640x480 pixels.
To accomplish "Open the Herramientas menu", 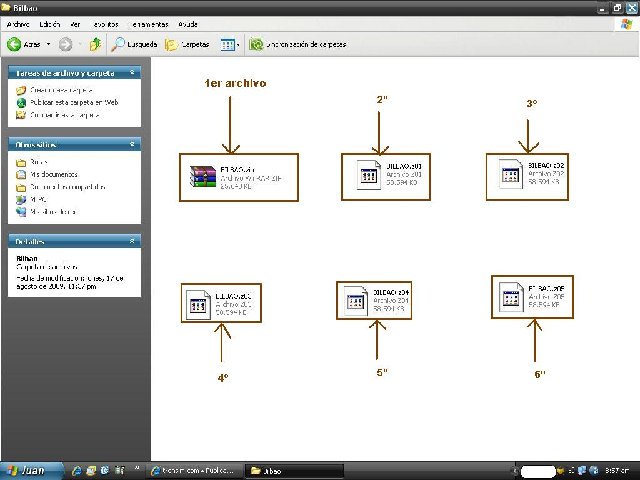I will pos(148,23).
